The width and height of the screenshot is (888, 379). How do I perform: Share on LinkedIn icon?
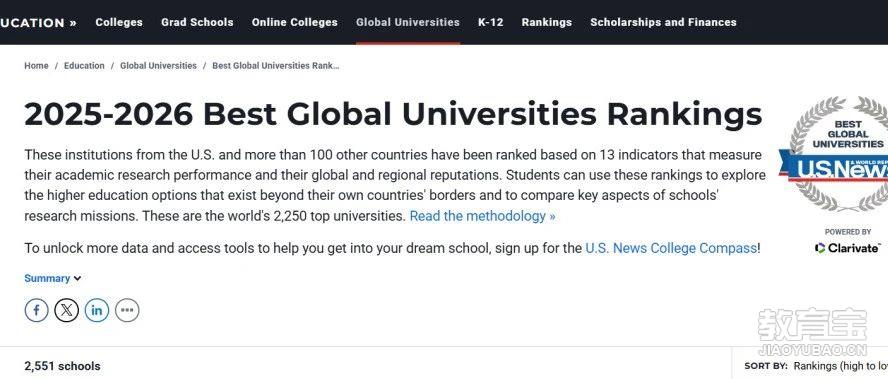point(97,310)
